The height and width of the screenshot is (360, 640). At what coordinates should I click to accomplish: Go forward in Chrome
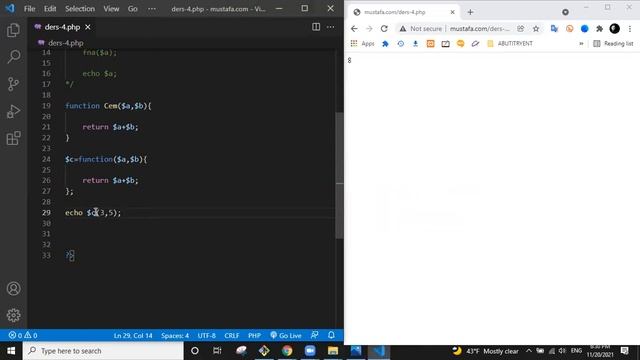369,29
